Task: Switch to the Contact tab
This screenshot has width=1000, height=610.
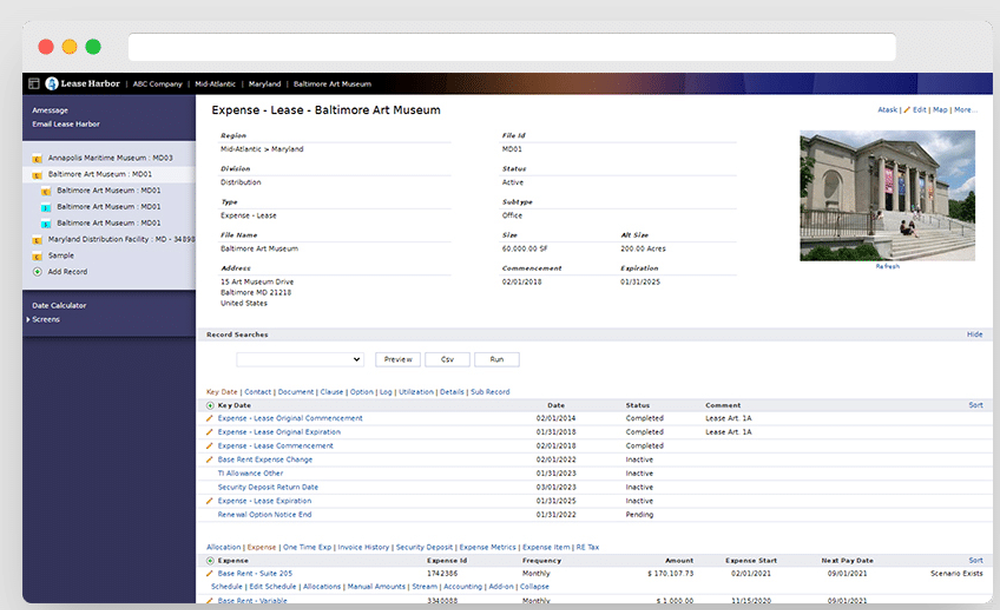Action: (x=258, y=392)
